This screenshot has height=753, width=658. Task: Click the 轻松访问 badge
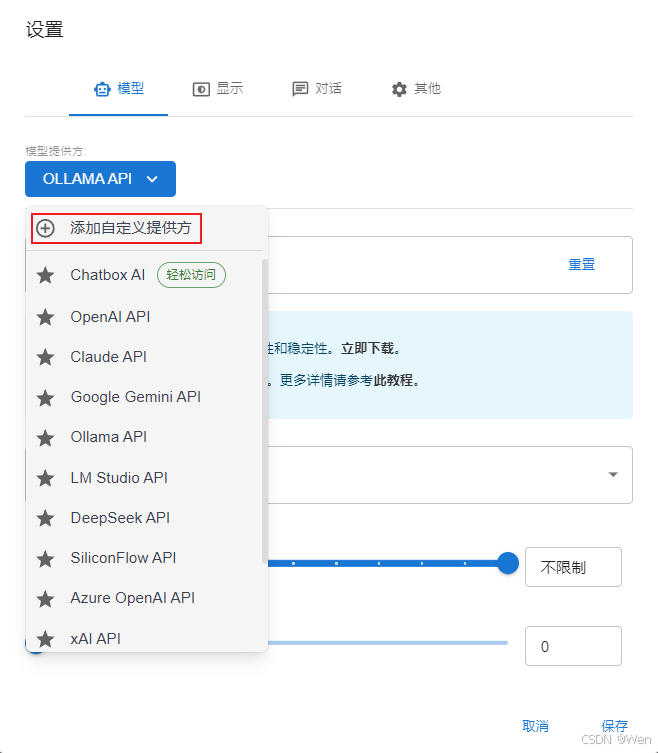tap(191, 275)
